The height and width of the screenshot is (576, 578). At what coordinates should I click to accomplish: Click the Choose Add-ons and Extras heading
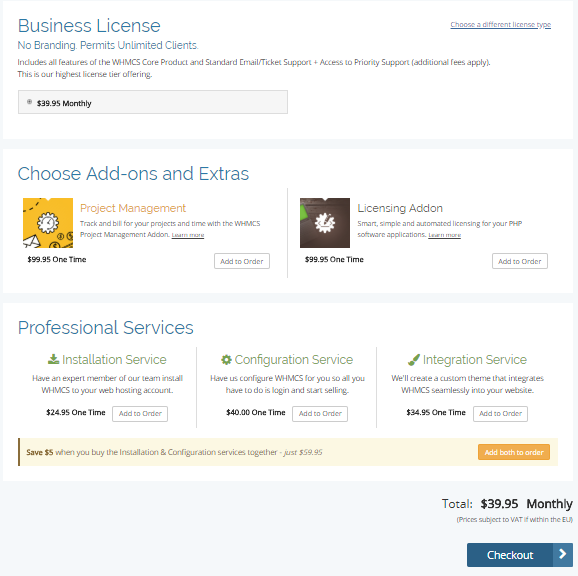coord(133,174)
